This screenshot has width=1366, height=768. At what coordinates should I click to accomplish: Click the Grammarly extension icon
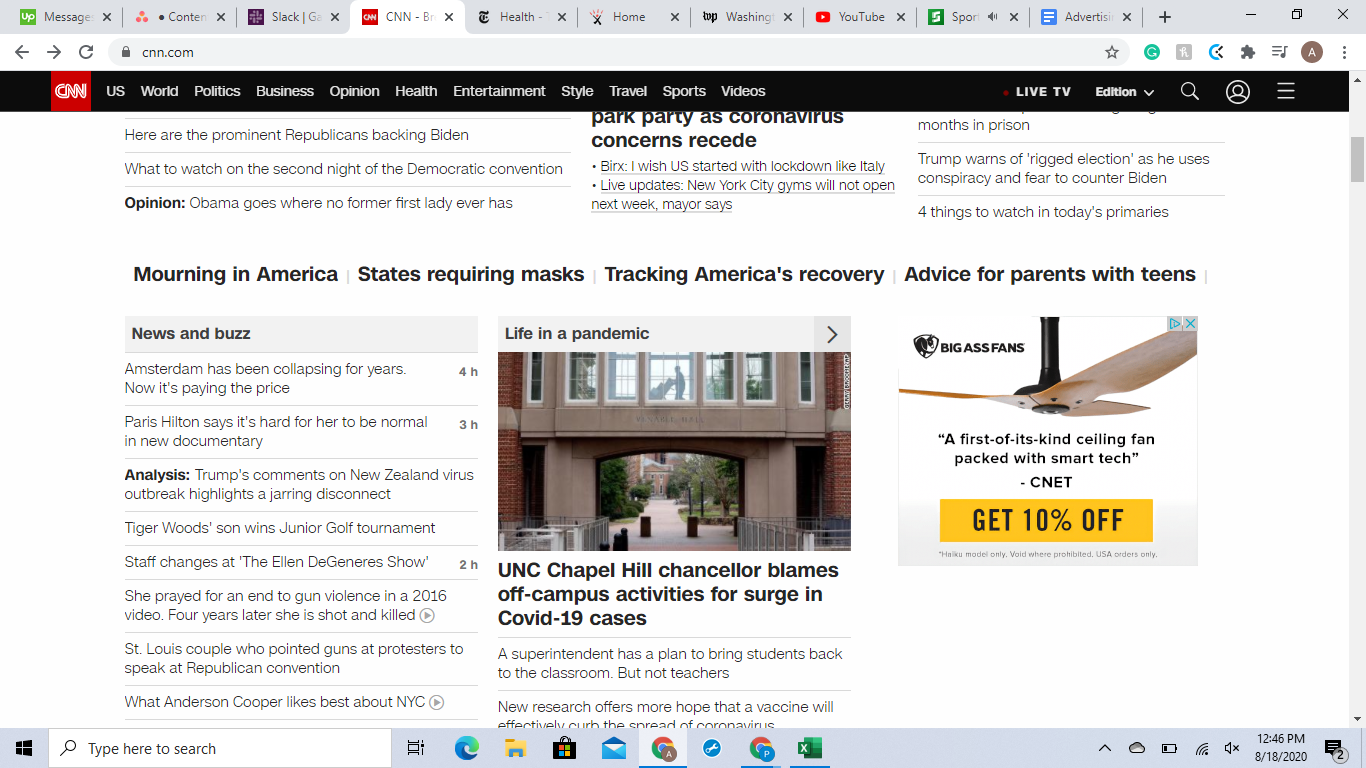click(1152, 52)
